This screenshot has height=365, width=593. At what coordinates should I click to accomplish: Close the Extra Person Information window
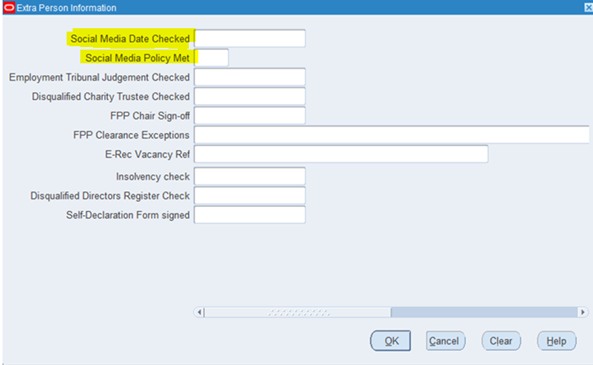point(589,8)
